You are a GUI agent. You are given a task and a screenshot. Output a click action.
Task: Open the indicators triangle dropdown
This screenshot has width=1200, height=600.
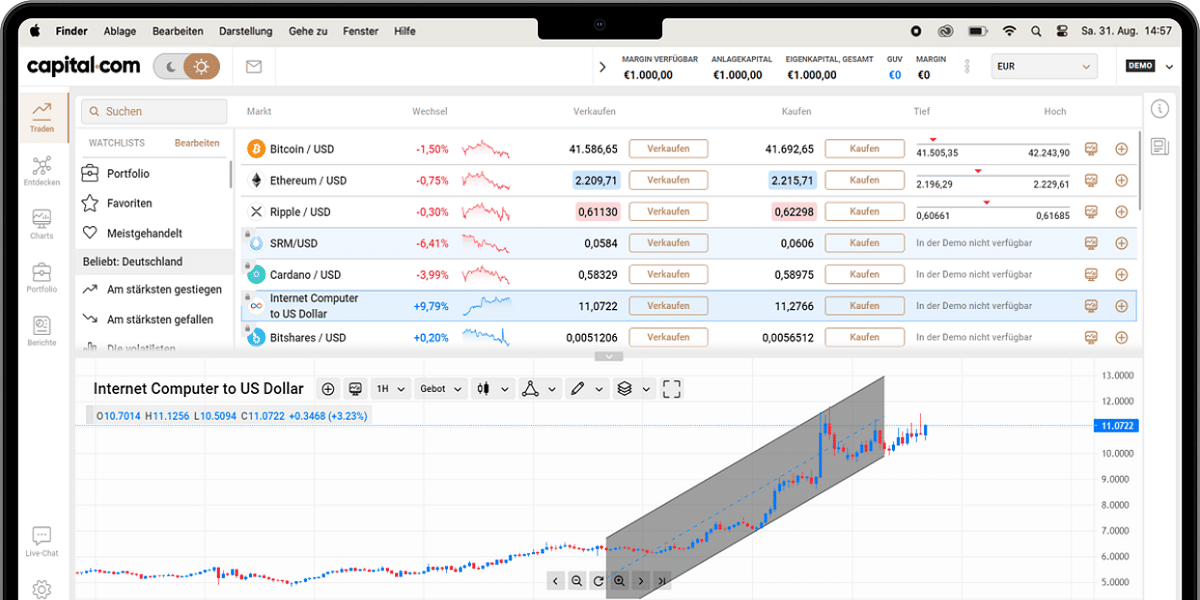pos(538,389)
